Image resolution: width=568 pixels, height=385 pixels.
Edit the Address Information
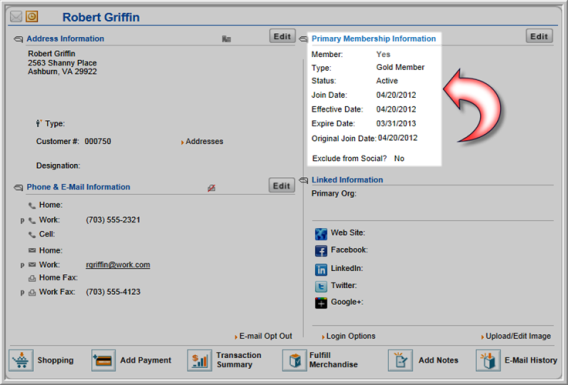282,36
